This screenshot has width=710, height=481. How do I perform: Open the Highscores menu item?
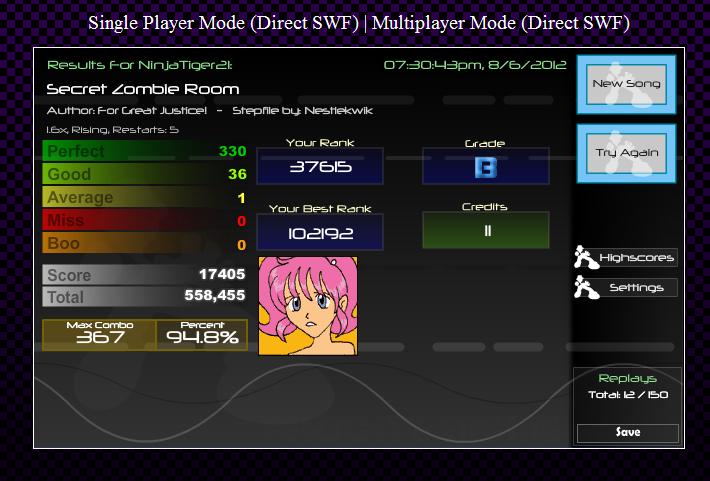click(636, 257)
